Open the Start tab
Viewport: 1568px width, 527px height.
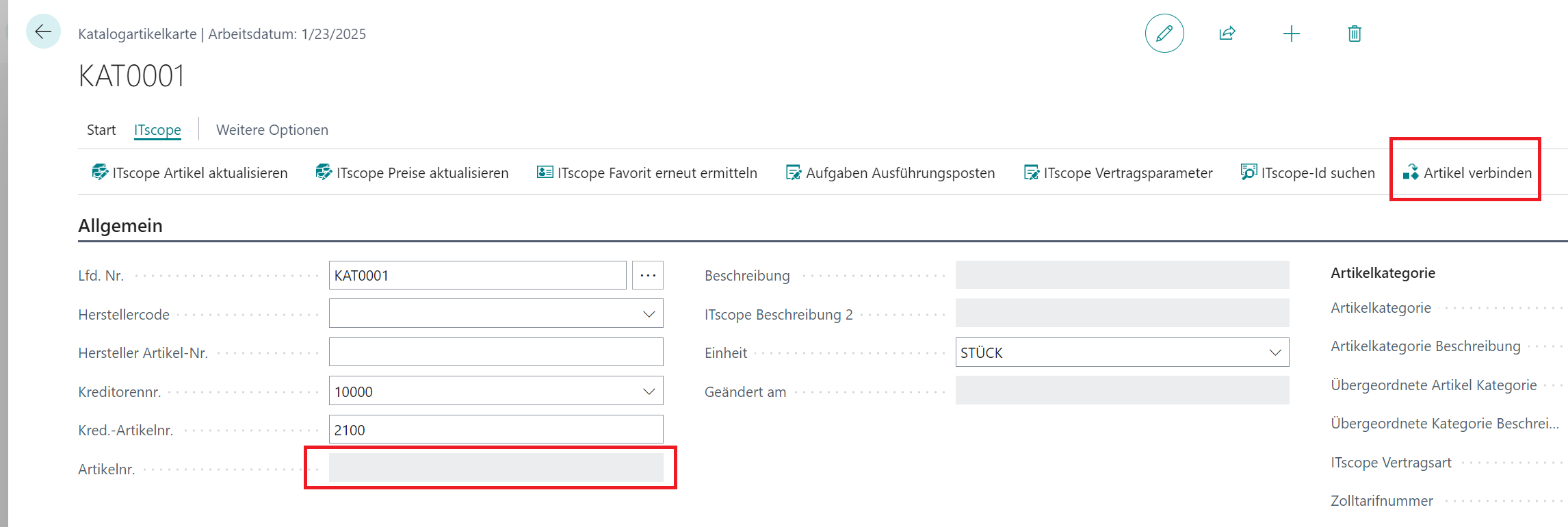pyautogui.click(x=101, y=130)
